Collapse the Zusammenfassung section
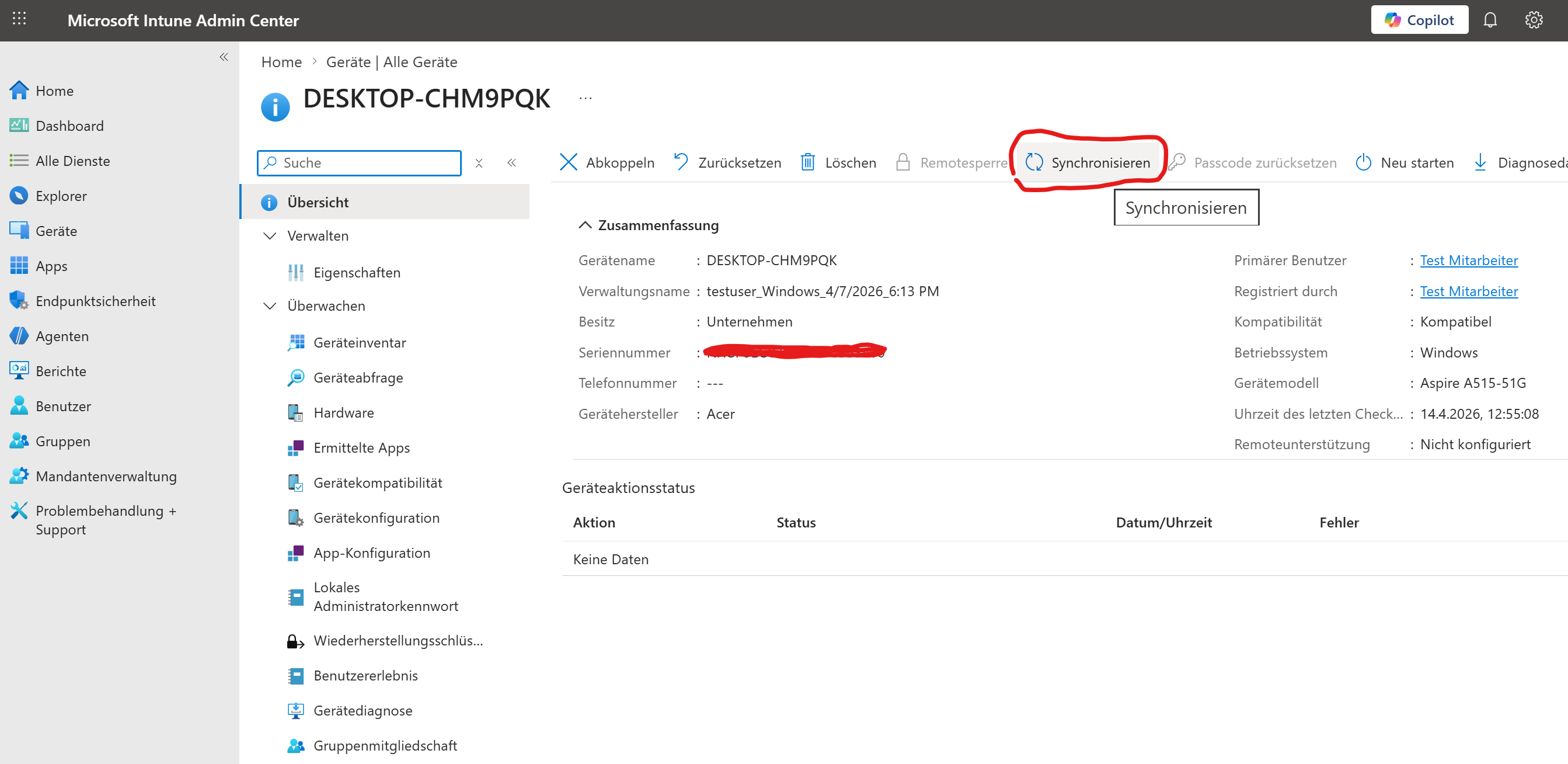 tap(584, 225)
